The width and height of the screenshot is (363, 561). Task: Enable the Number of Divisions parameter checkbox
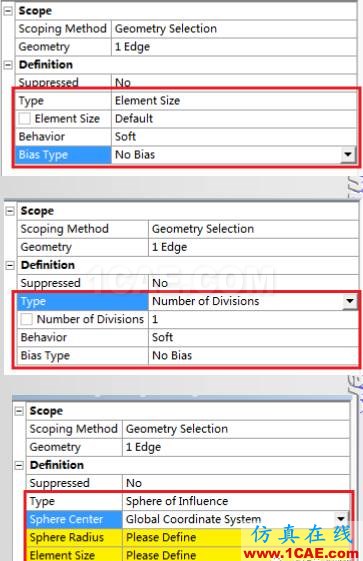pyautogui.click(x=26, y=319)
